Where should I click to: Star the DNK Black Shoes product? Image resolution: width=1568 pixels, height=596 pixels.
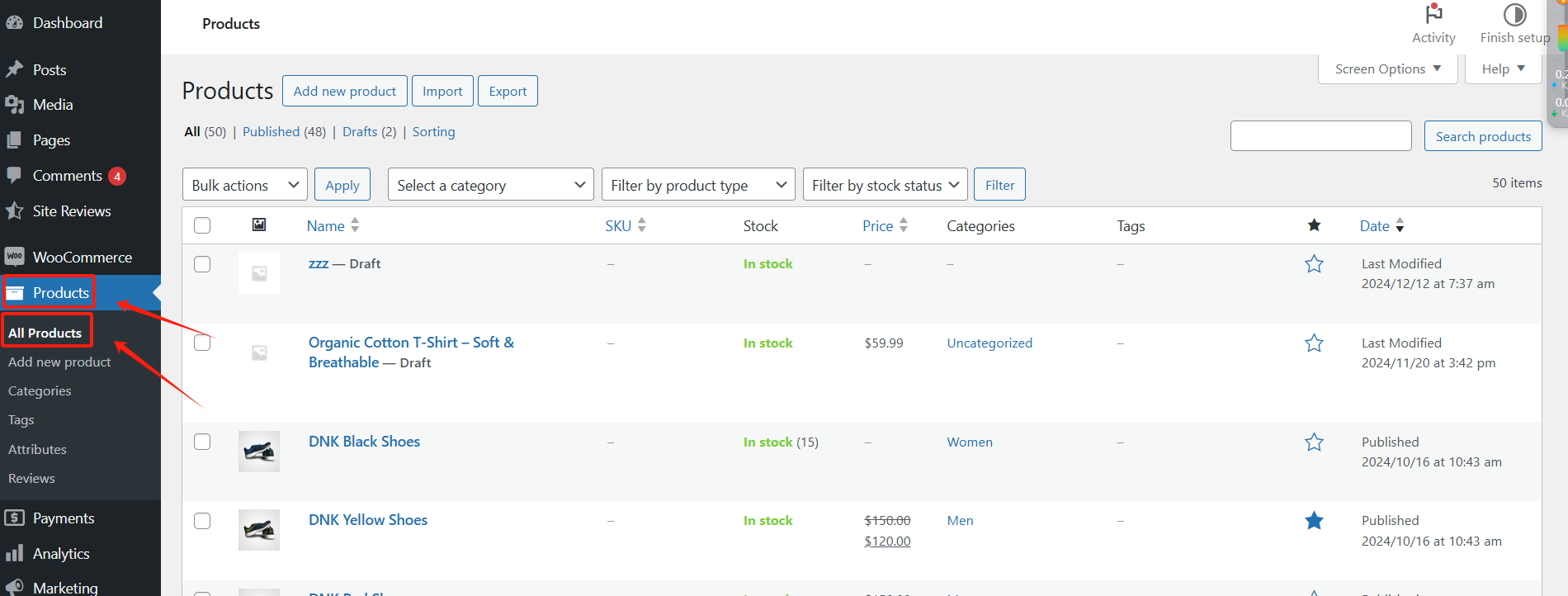pyautogui.click(x=1314, y=442)
